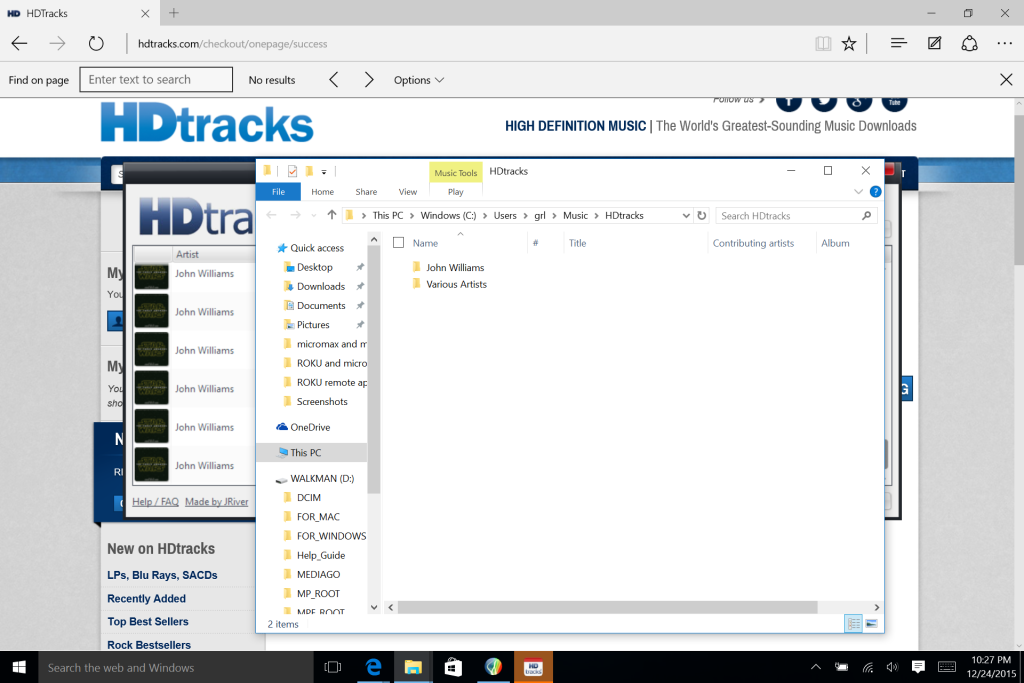Screen dimensions: 1024x683
Task: Click the horizontal scrollbar in file list
Action: point(607,607)
